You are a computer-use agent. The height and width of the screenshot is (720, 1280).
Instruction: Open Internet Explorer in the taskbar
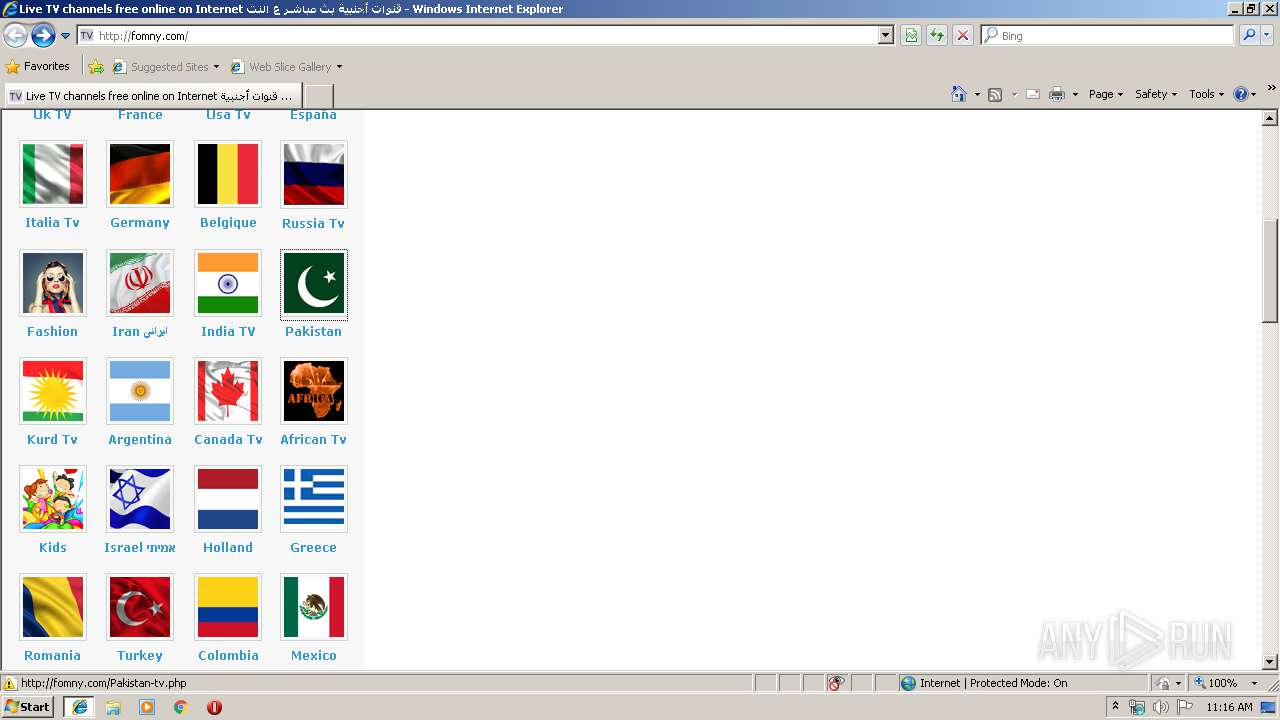click(x=79, y=707)
